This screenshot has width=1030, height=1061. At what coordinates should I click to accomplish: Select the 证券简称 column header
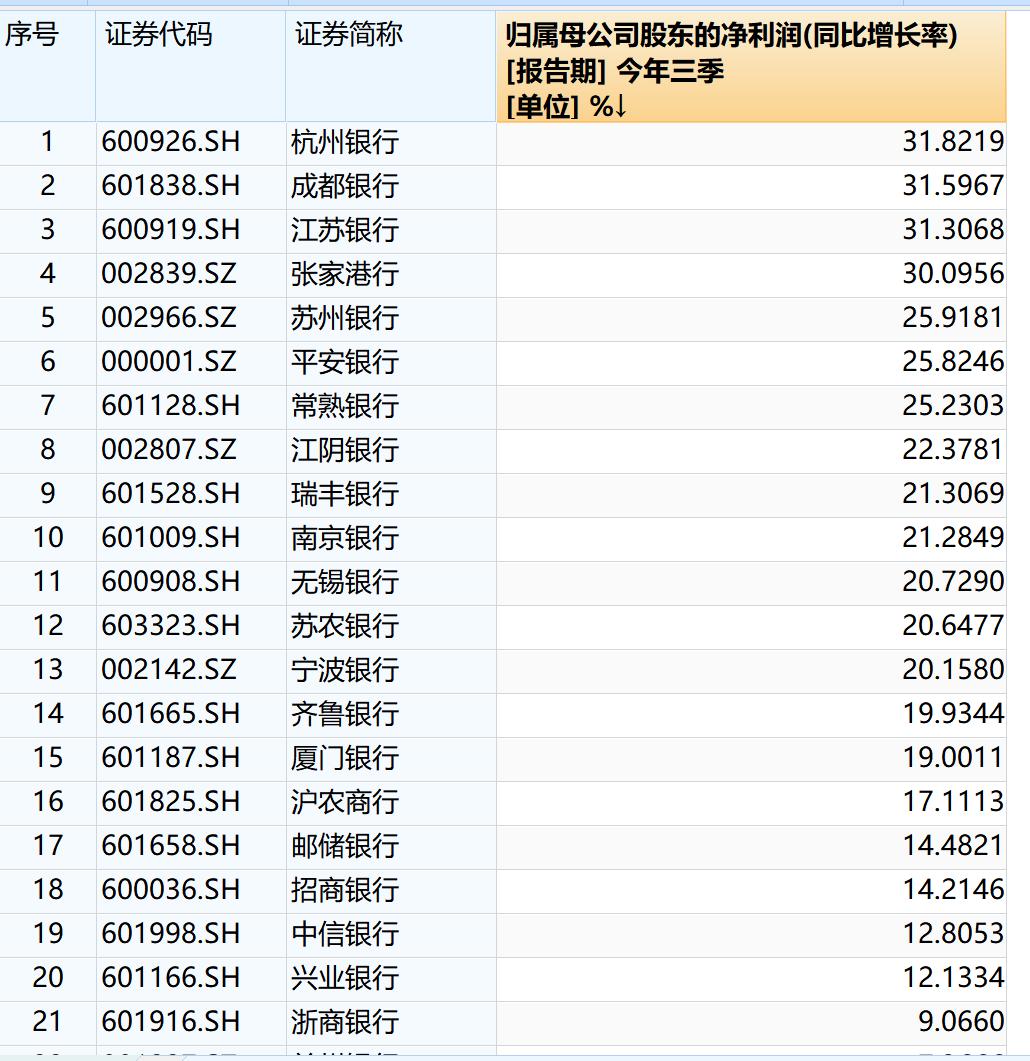tap(391, 67)
